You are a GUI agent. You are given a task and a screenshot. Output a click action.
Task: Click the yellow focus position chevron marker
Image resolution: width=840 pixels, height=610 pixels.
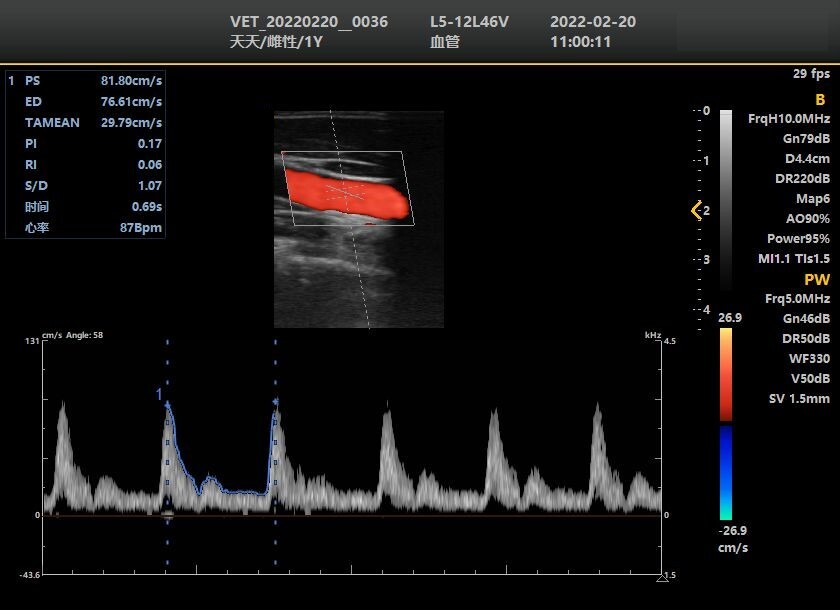click(697, 210)
